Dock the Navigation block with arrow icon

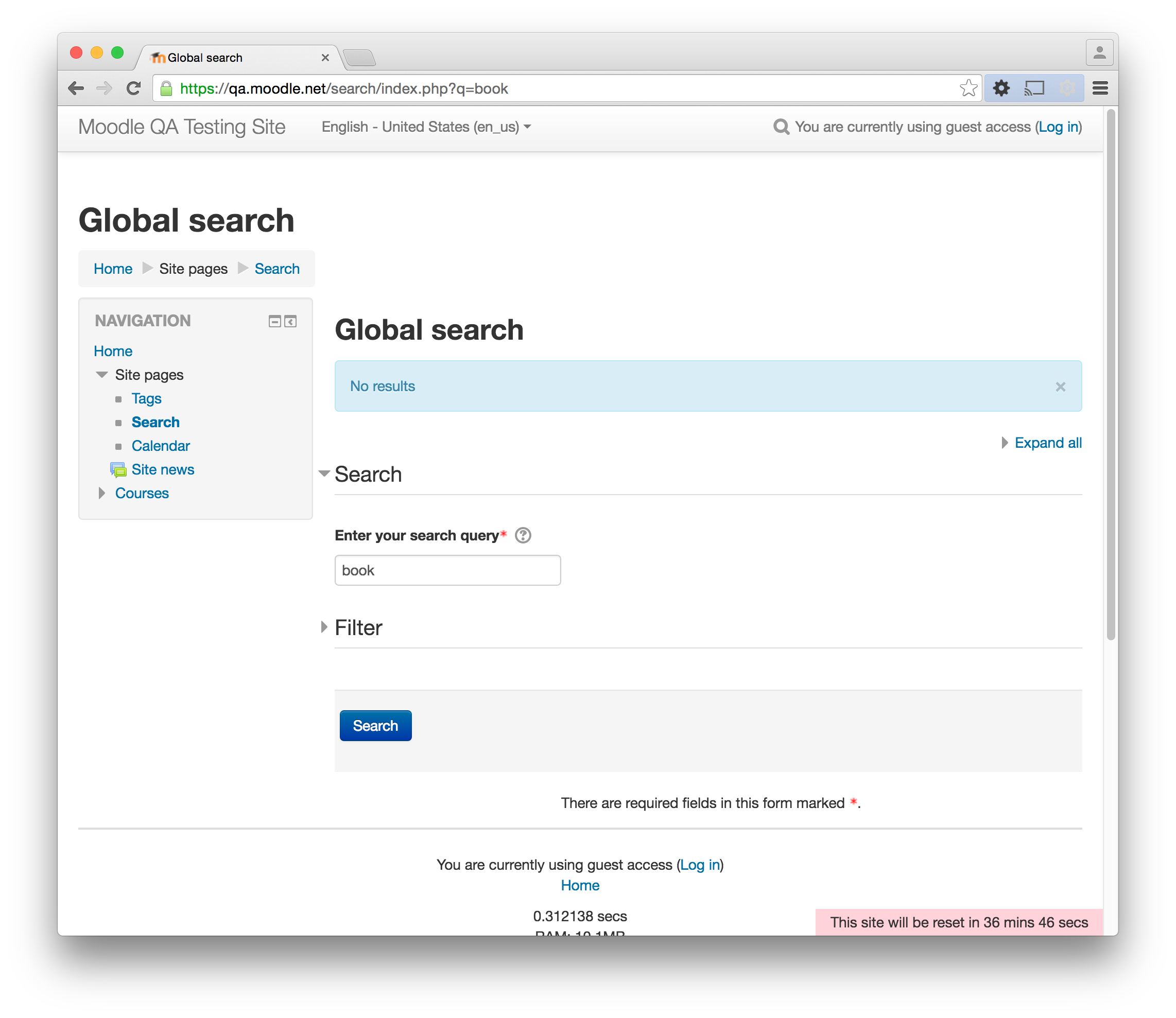pos(290,322)
